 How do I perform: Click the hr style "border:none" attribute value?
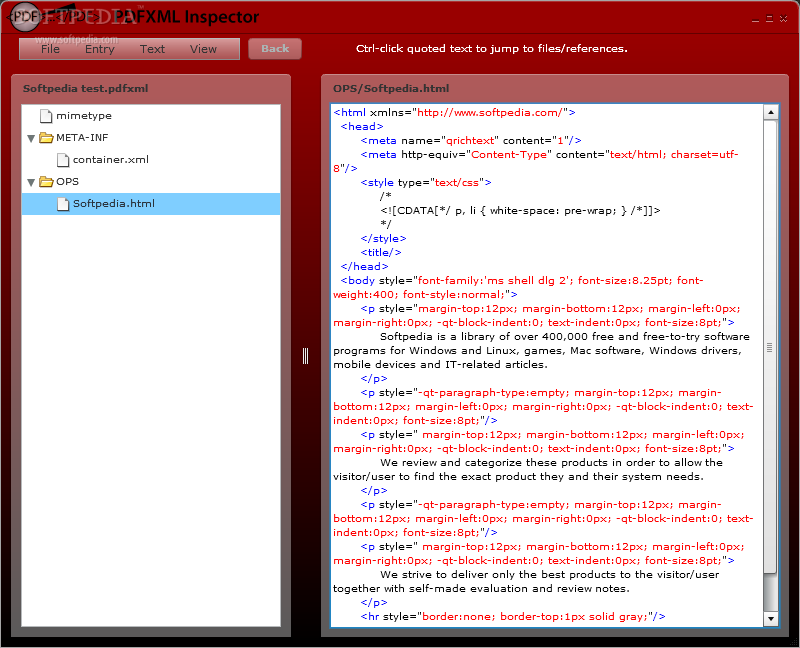535,617
